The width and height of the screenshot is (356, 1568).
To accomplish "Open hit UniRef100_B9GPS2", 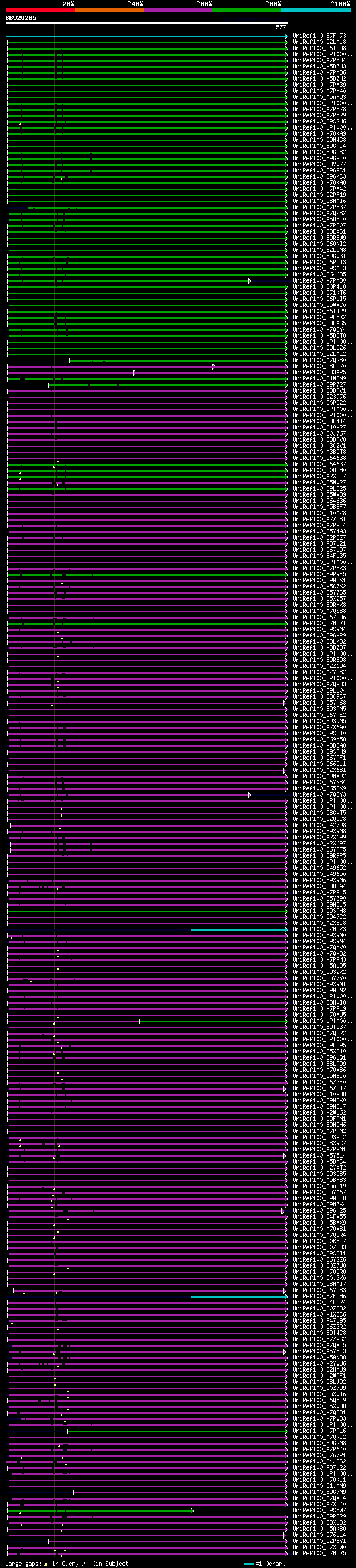I will click(319, 152).
